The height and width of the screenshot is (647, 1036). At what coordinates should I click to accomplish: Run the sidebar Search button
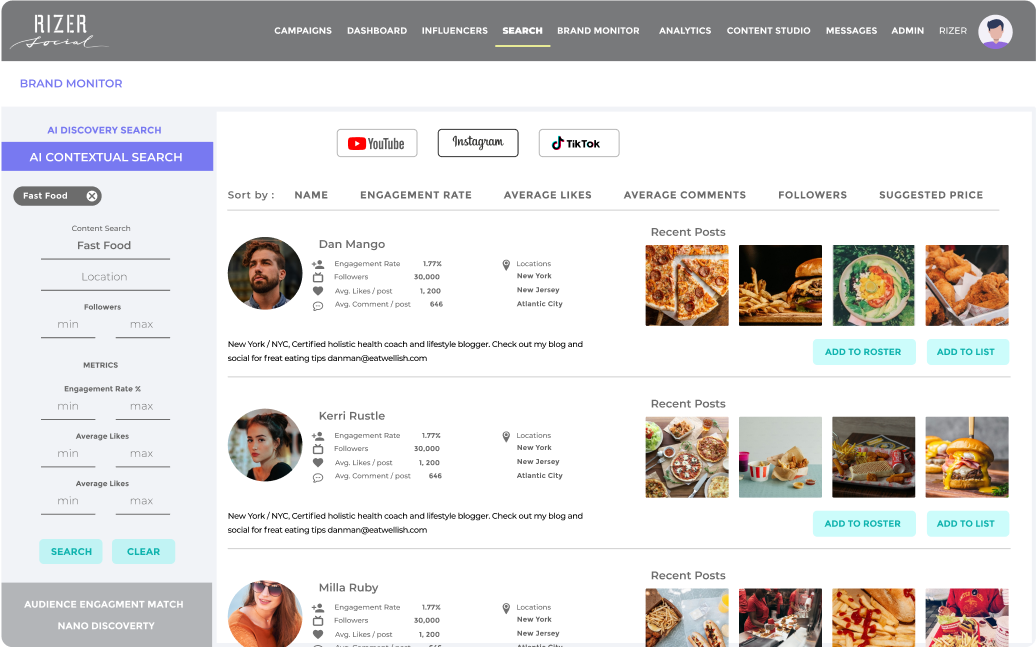(71, 551)
